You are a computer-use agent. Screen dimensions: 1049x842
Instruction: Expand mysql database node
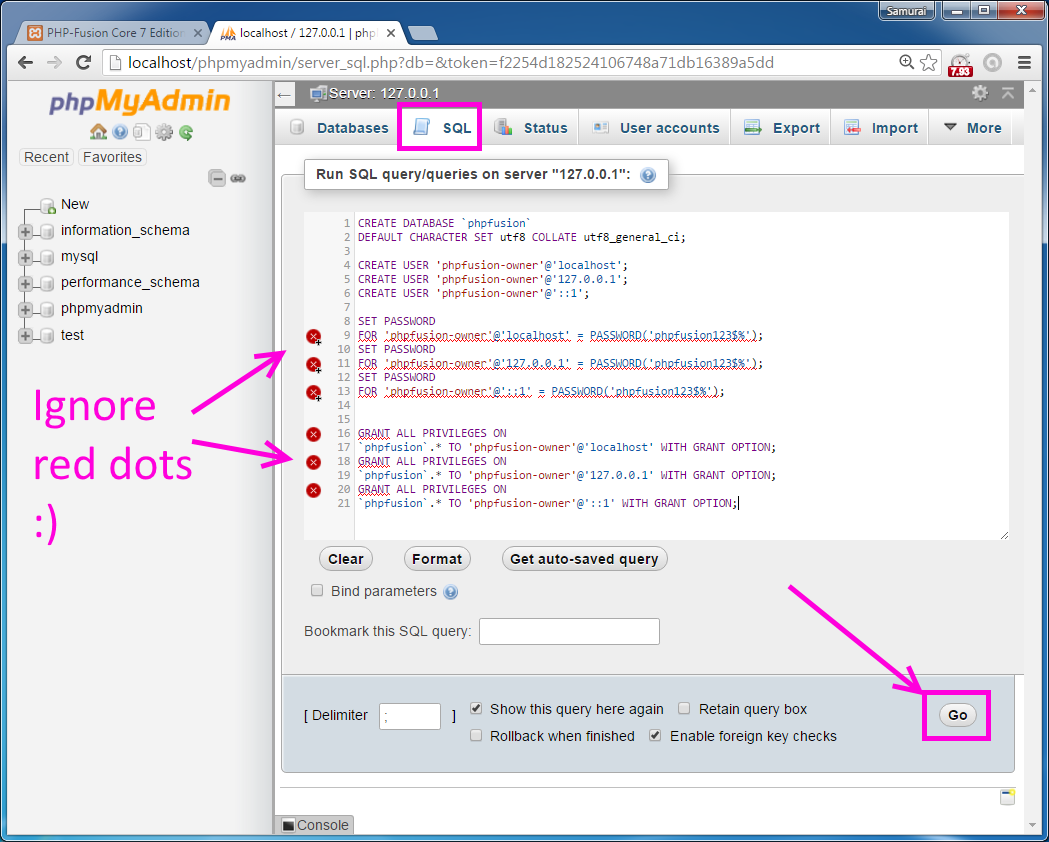pyautogui.click(x=25, y=257)
